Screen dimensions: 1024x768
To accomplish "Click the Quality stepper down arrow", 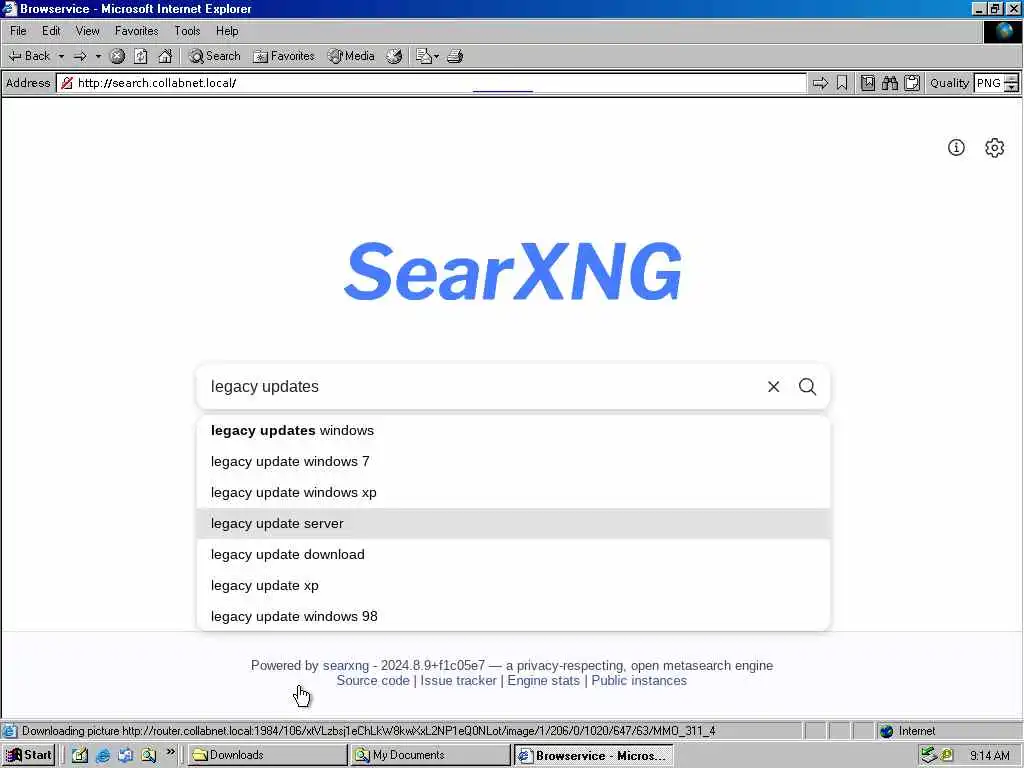I will point(1011,88).
